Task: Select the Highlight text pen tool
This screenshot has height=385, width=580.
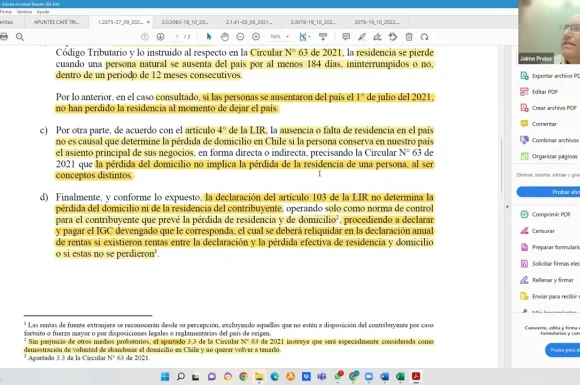Action: (362, 37)
